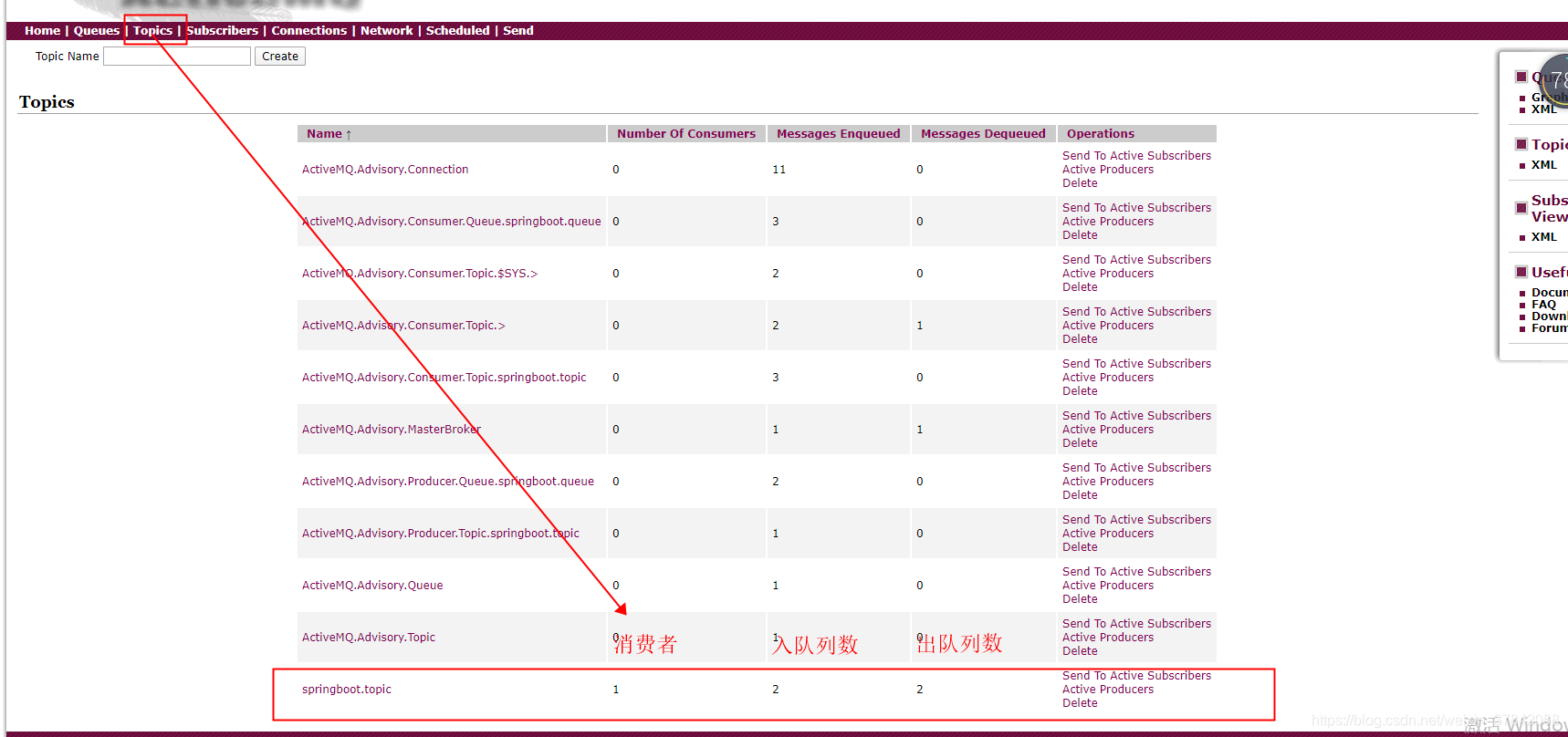View Active Producers for Advisory.Topic

point(1108,638)
